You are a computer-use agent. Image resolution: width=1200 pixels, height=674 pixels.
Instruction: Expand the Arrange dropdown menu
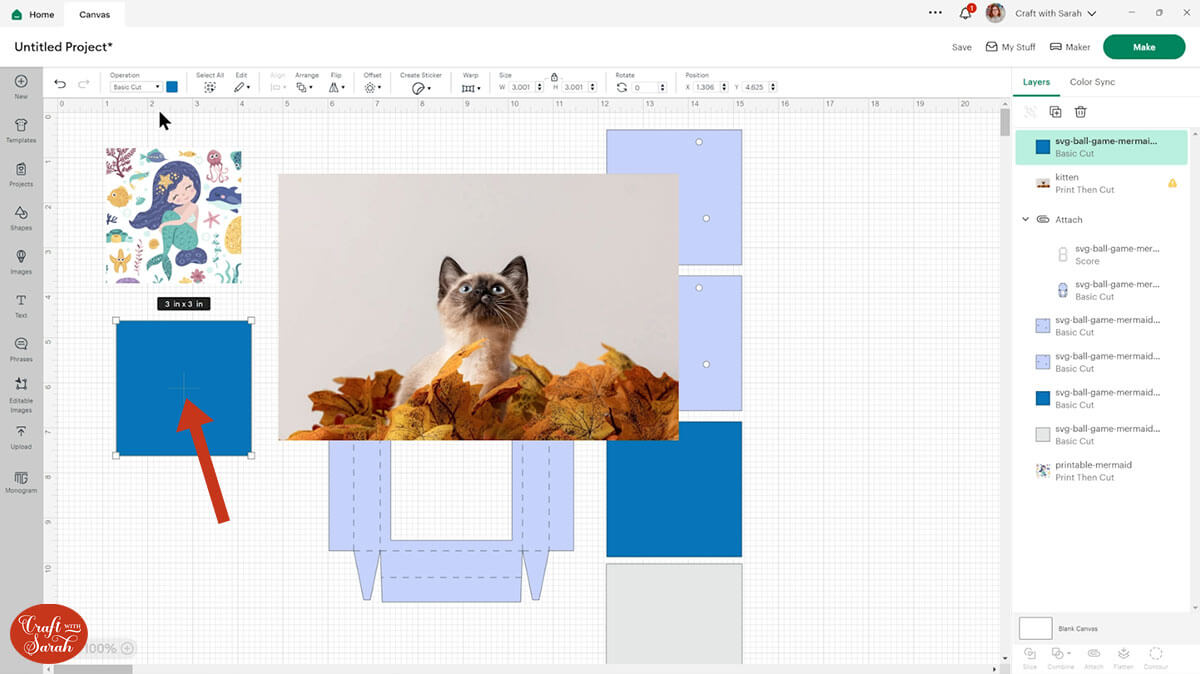tap(305, 87)
